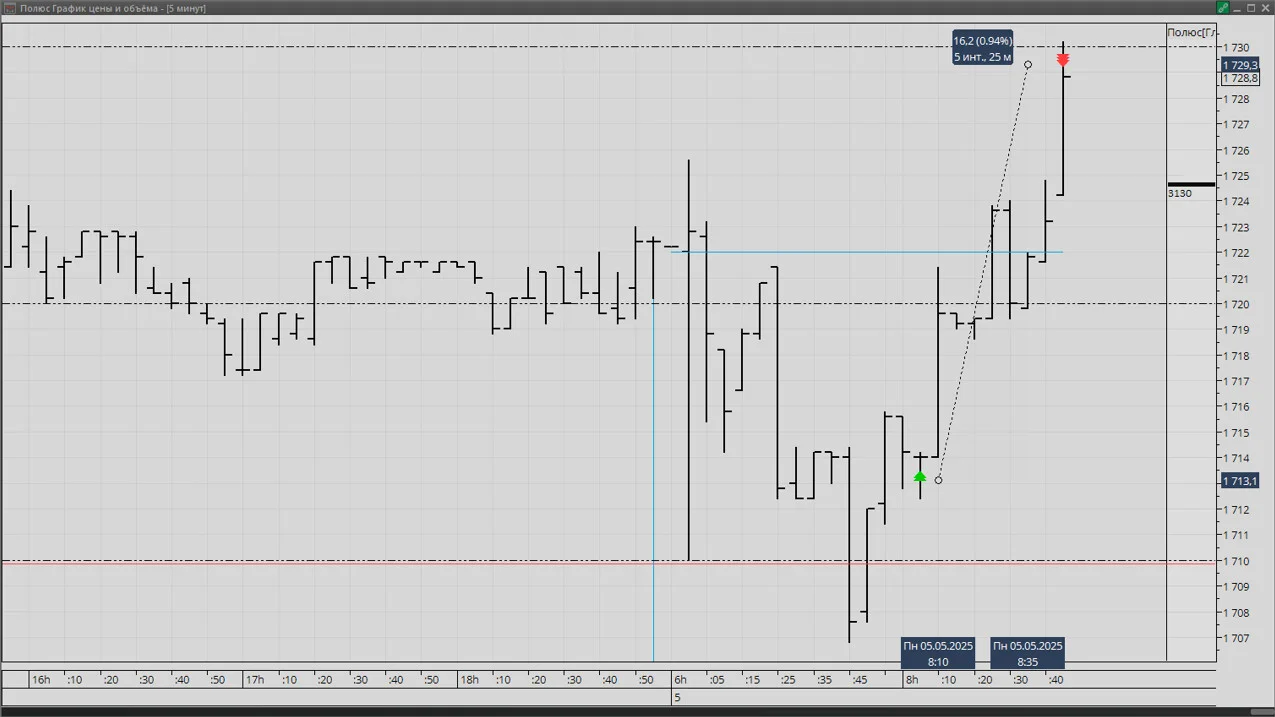Click the green link icon in title bar
The width and height of the screenshot is (1275, 717).
(1222, 8)
